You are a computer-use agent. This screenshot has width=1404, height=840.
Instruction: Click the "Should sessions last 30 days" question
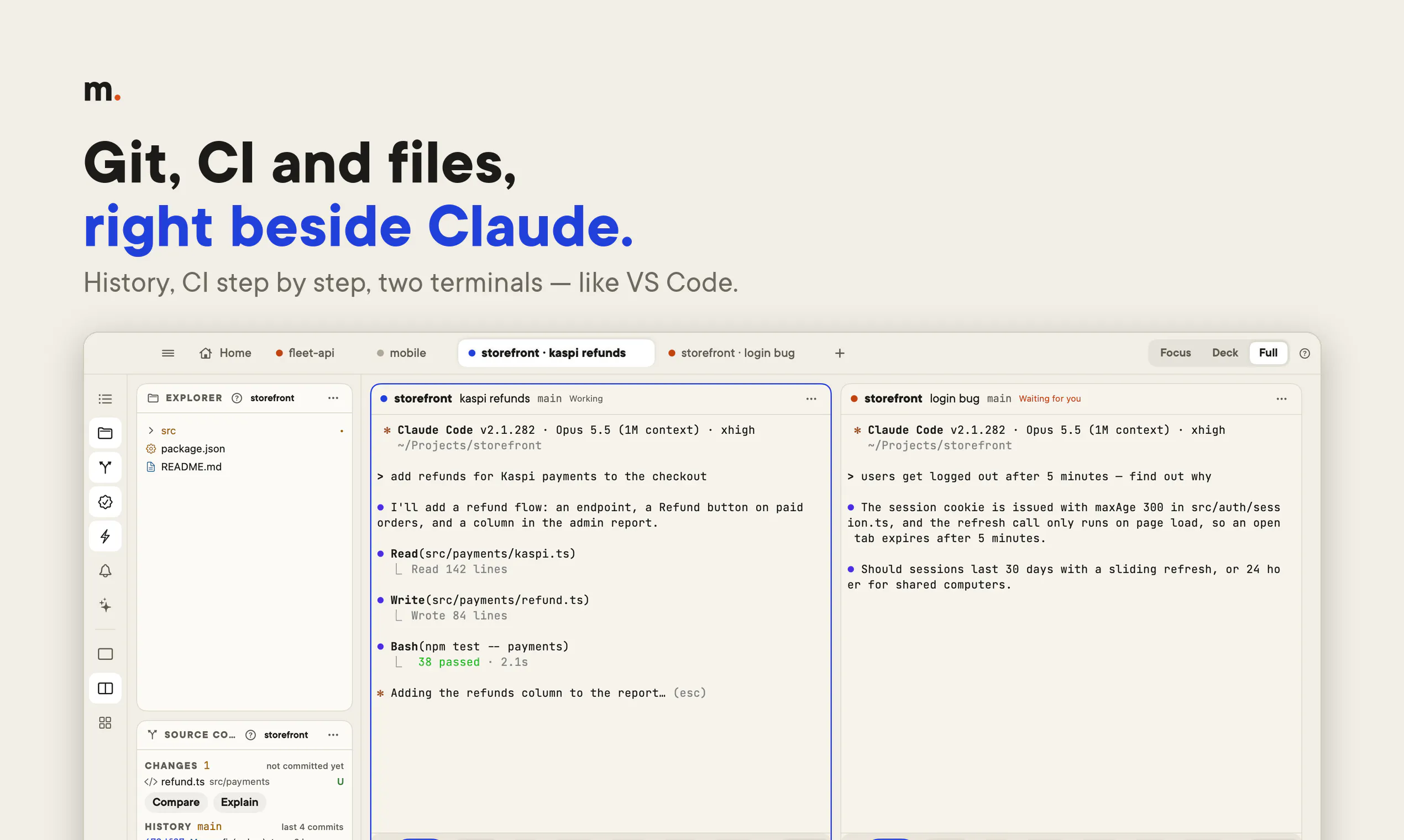click(x=1064, y=577)
